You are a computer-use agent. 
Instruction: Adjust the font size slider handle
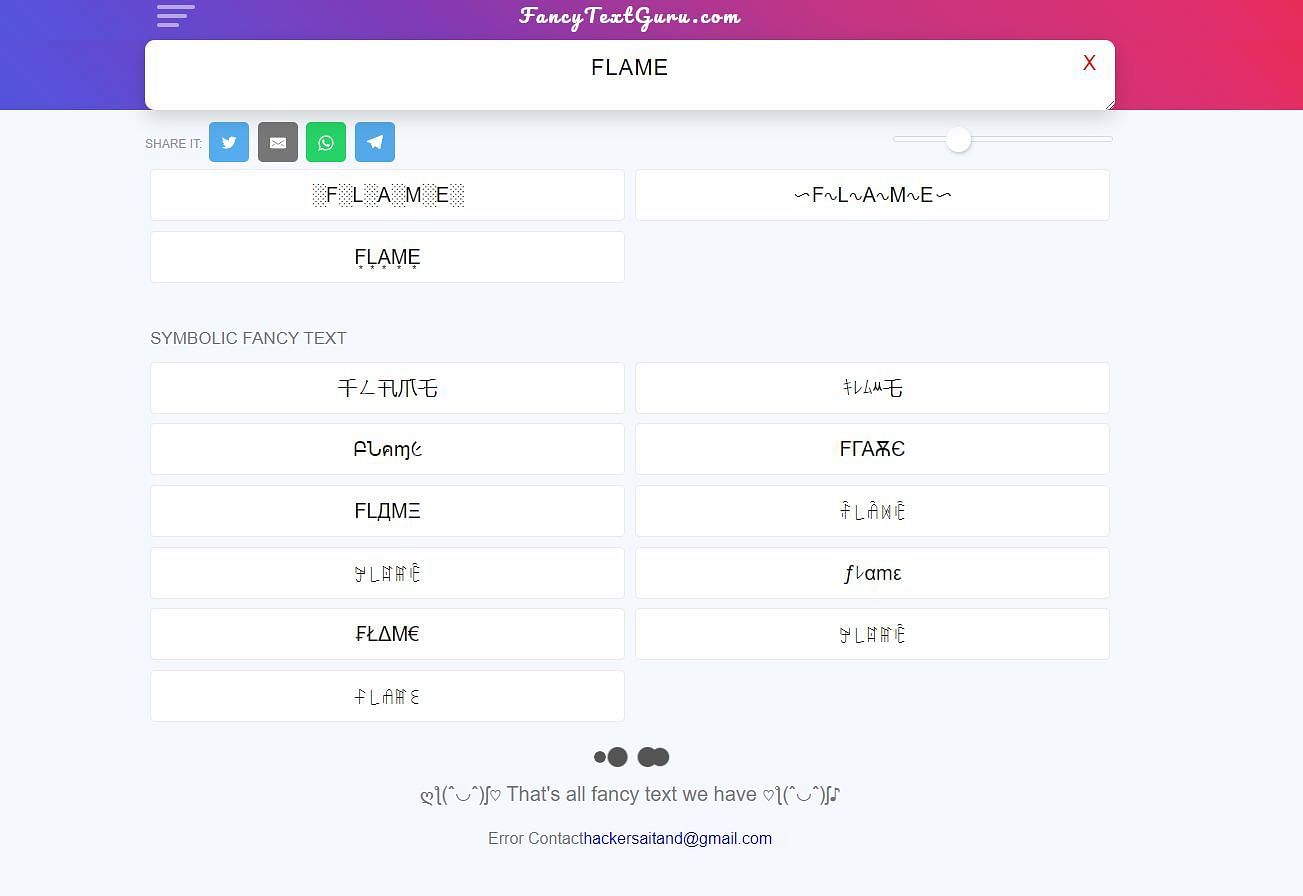click(x=958, y=139)
